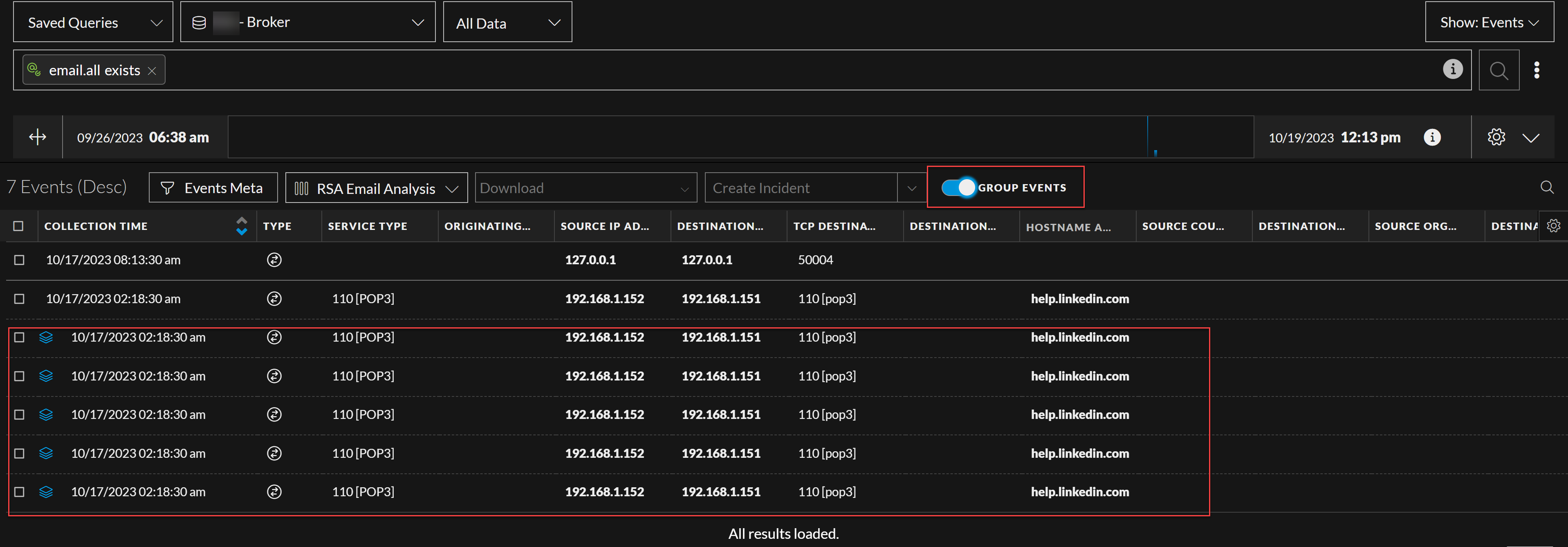Remove the email.all exists filter pill

pos(152,71)
